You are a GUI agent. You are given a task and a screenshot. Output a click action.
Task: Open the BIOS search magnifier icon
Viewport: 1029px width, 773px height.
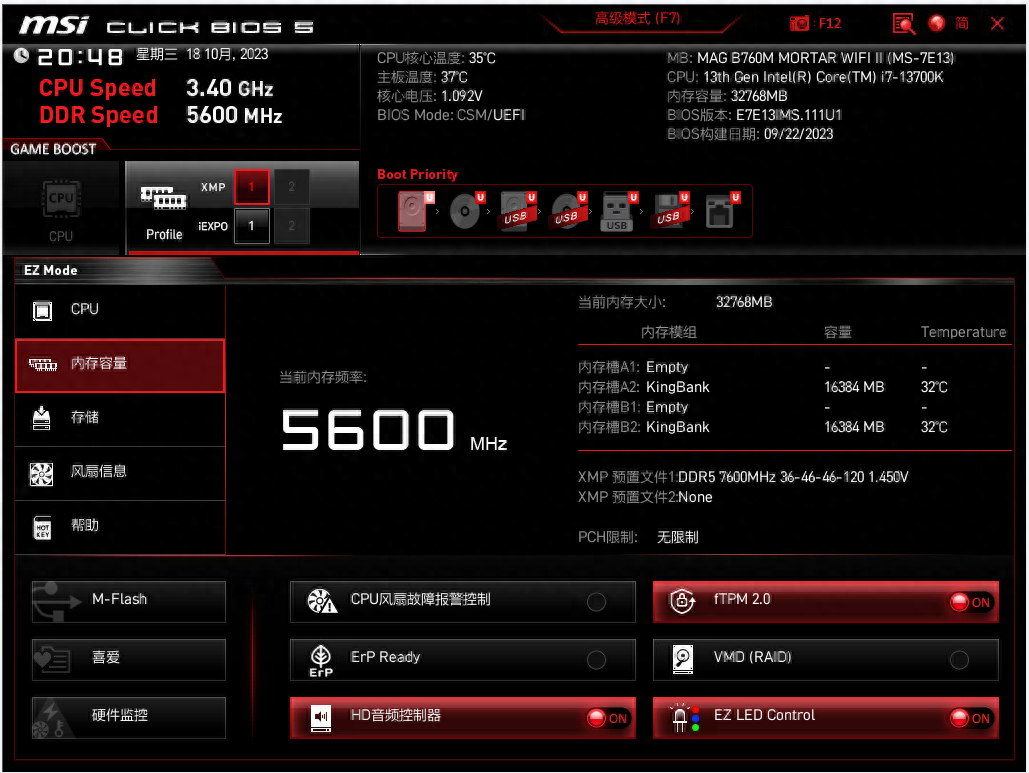pos(904,24)
